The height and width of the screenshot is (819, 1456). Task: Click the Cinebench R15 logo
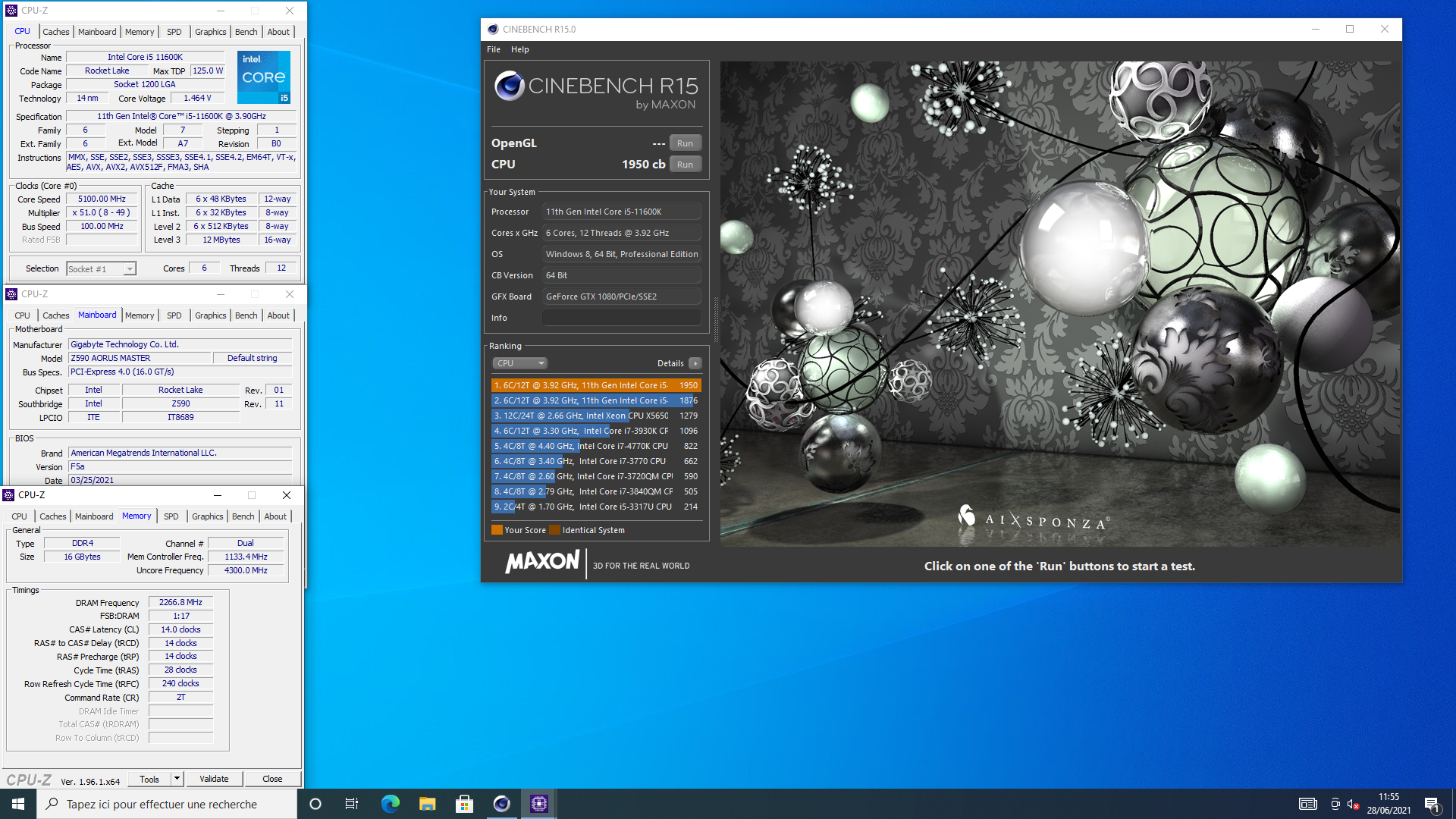(x=596, y=90)
